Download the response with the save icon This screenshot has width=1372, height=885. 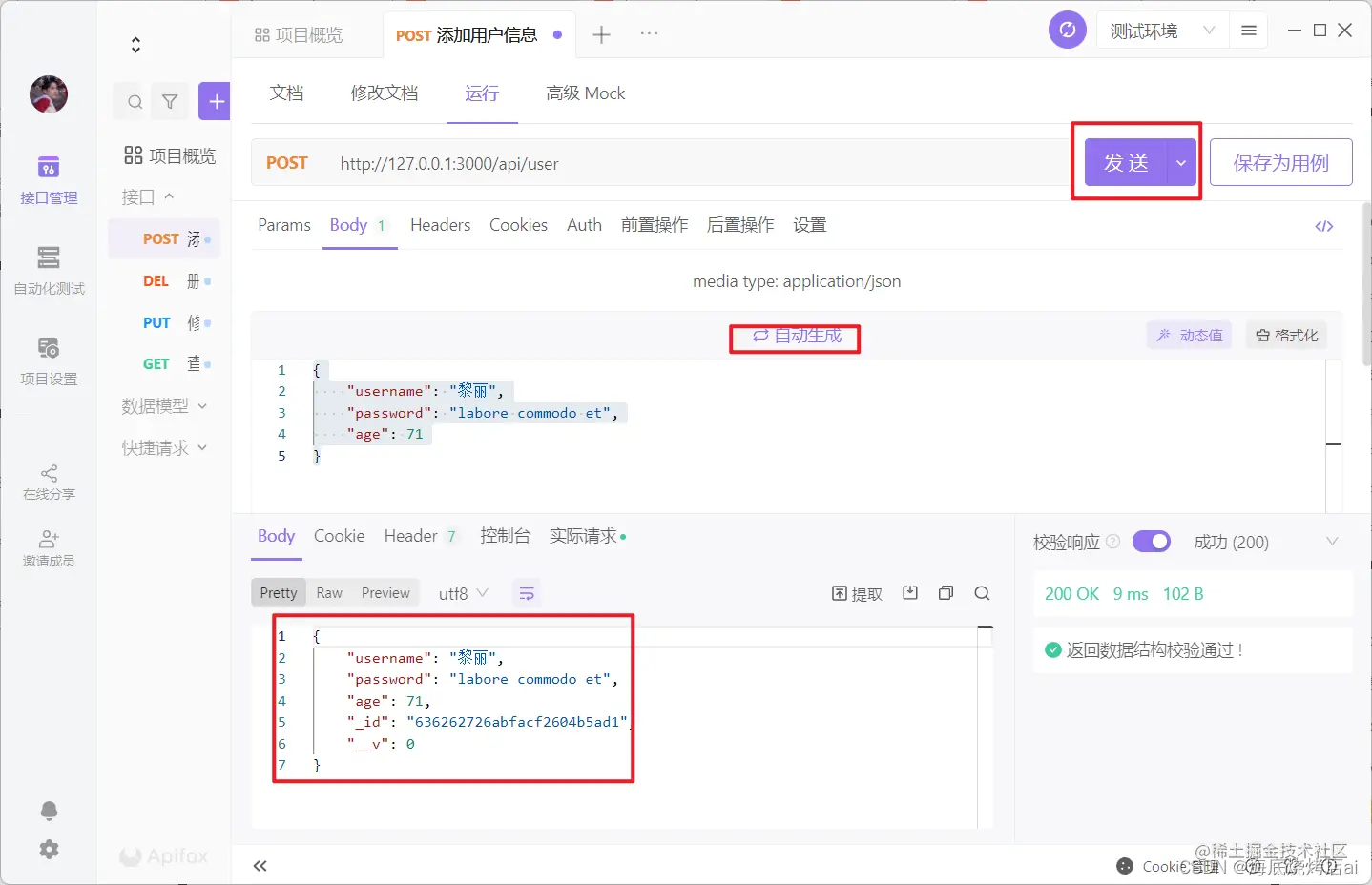pos(910,592)
